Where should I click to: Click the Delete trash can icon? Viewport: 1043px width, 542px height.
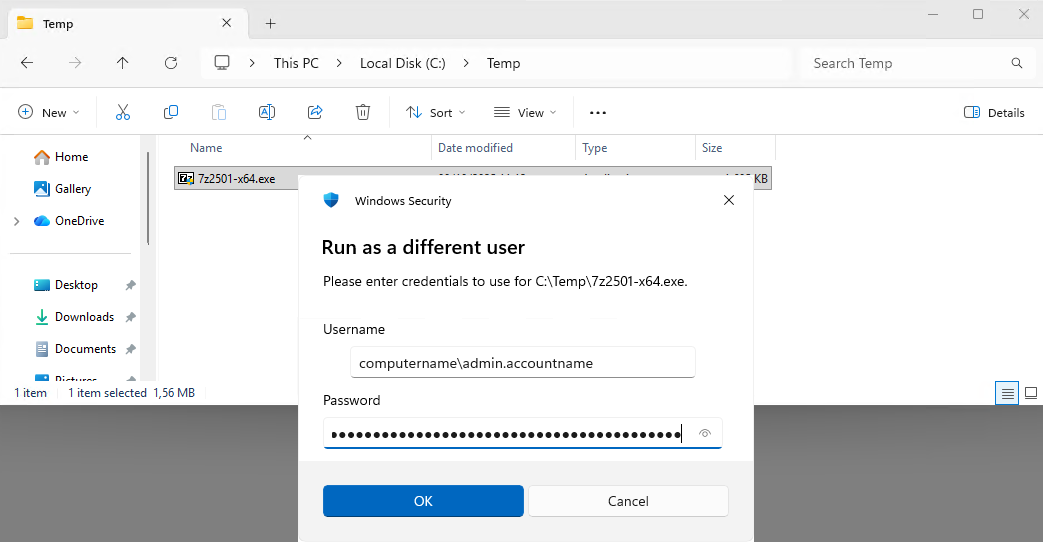[363, 112]
